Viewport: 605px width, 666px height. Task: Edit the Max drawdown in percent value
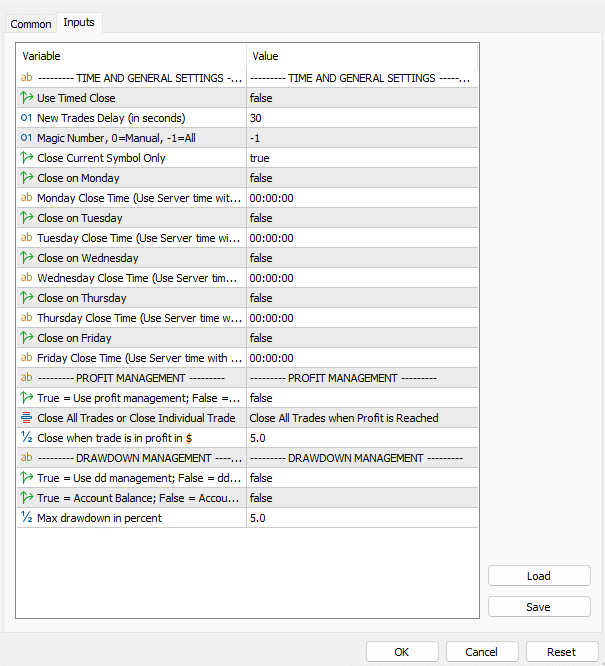click(x=362, y=518)
